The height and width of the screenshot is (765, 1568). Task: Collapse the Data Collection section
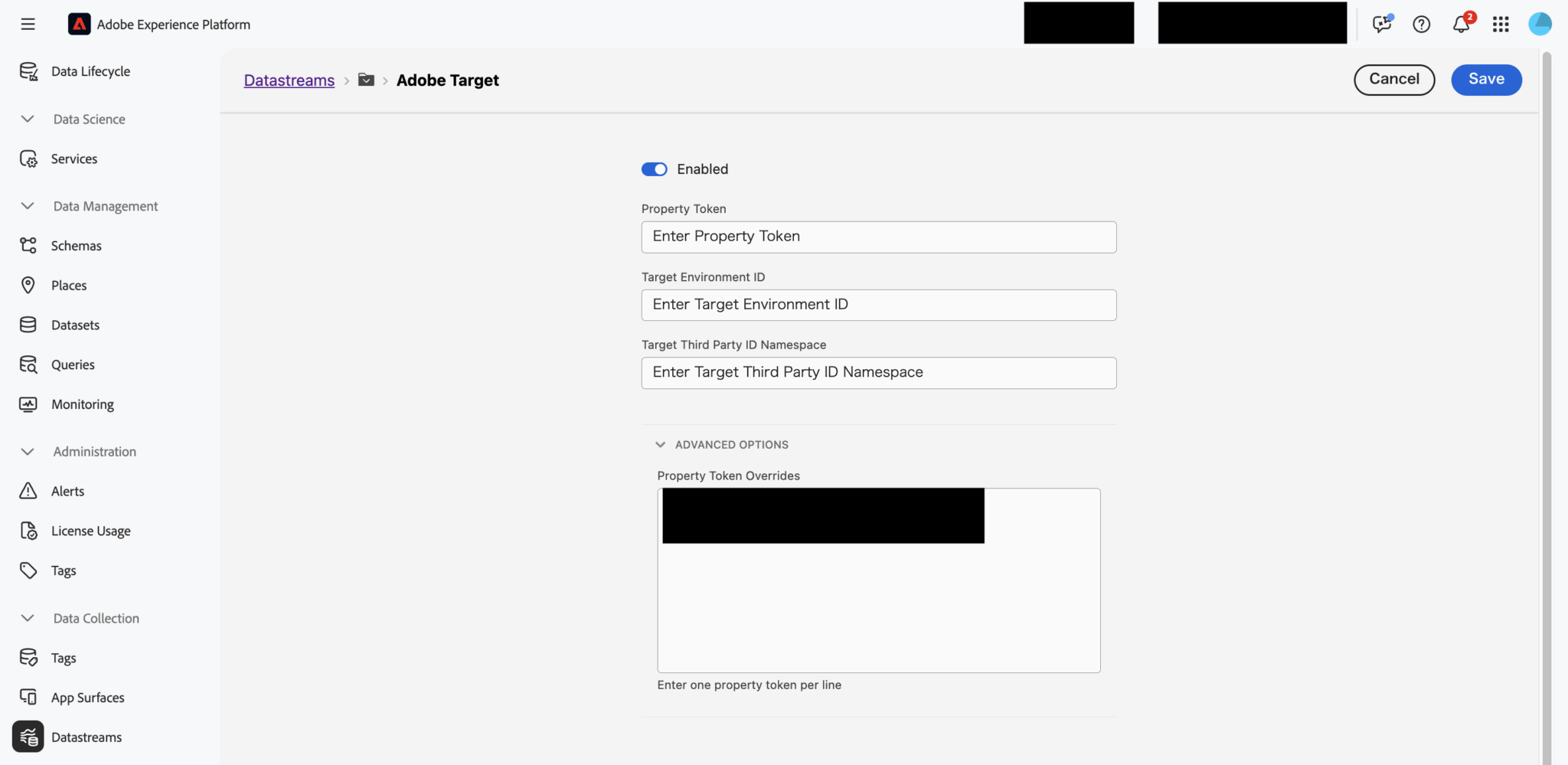coord(28,618)
